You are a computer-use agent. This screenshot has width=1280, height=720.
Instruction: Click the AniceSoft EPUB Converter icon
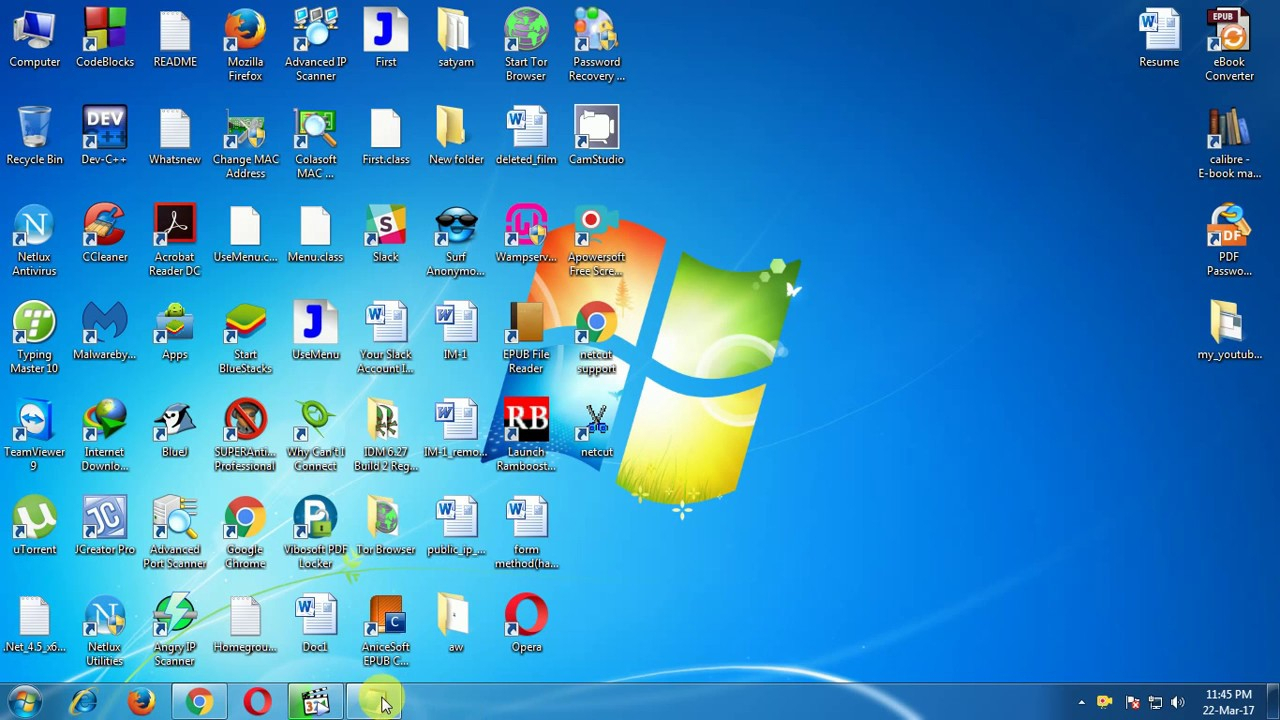pyautogui.click(x=386, y=631)
